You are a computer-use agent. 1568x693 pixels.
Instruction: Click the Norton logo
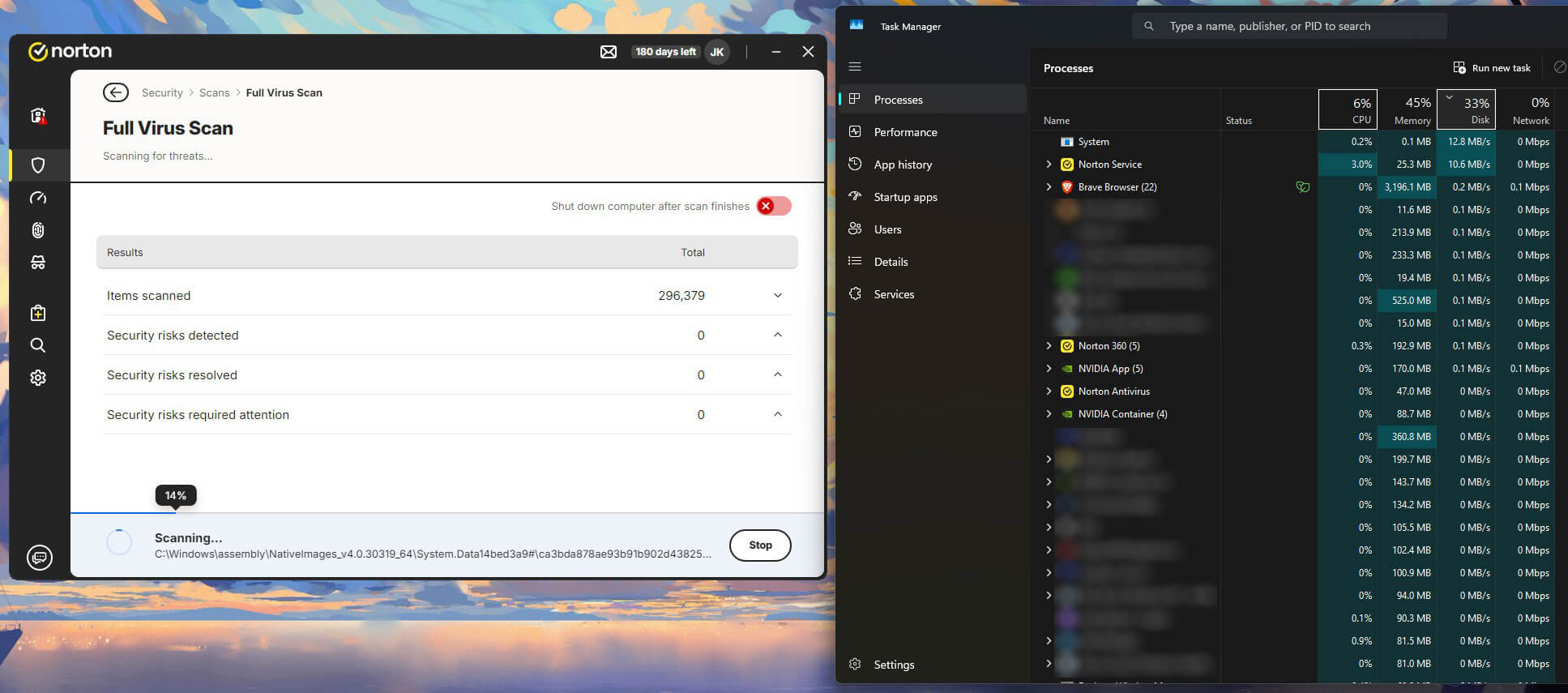(x=70, y=51)
